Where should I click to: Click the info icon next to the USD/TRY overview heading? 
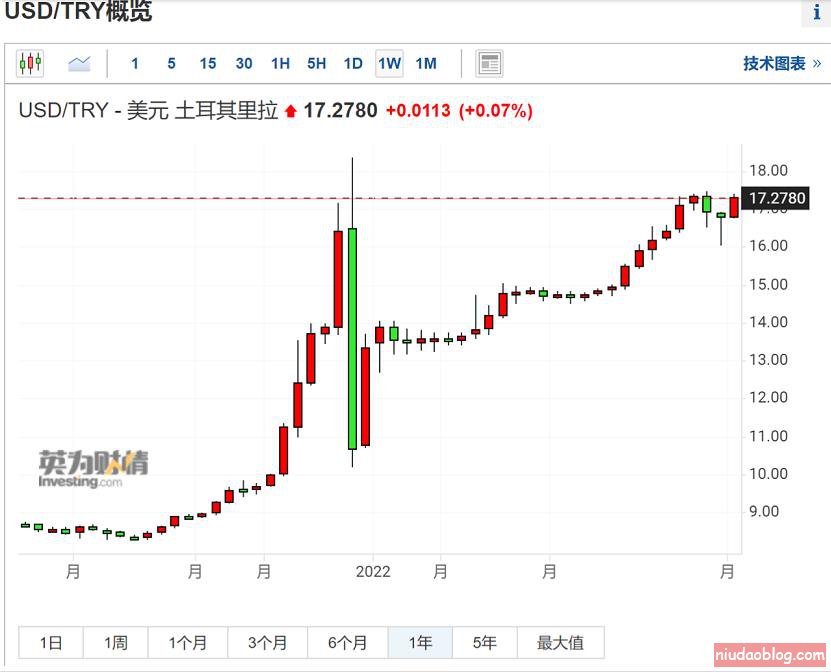coord(817,12)
